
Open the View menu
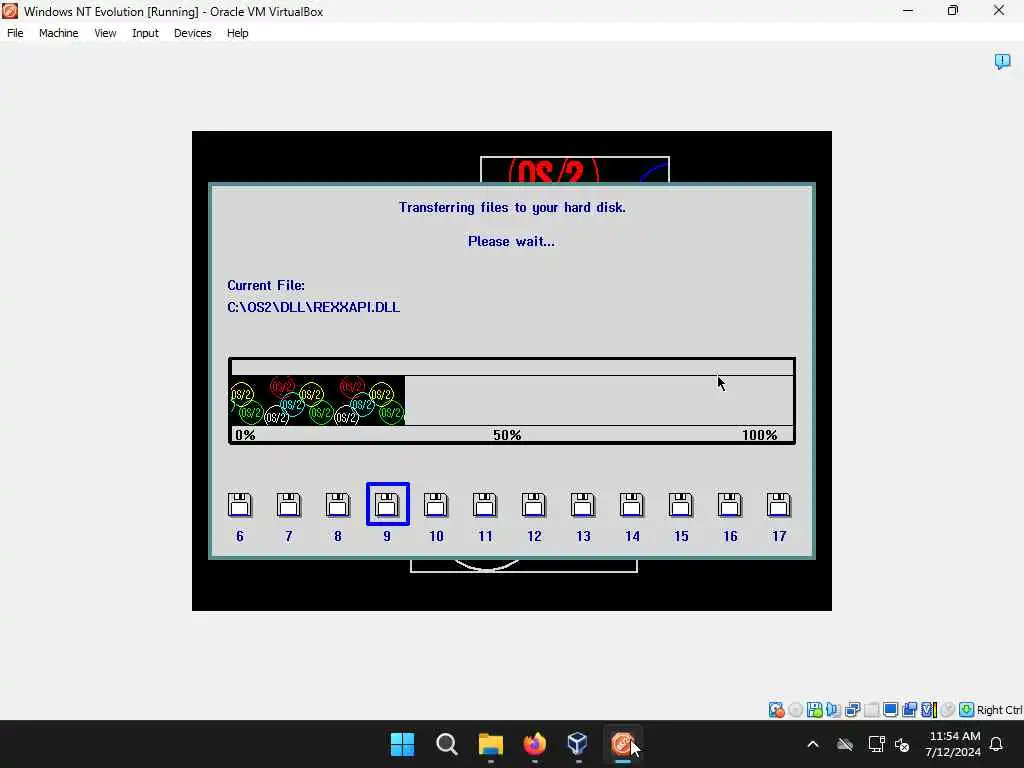105,33
